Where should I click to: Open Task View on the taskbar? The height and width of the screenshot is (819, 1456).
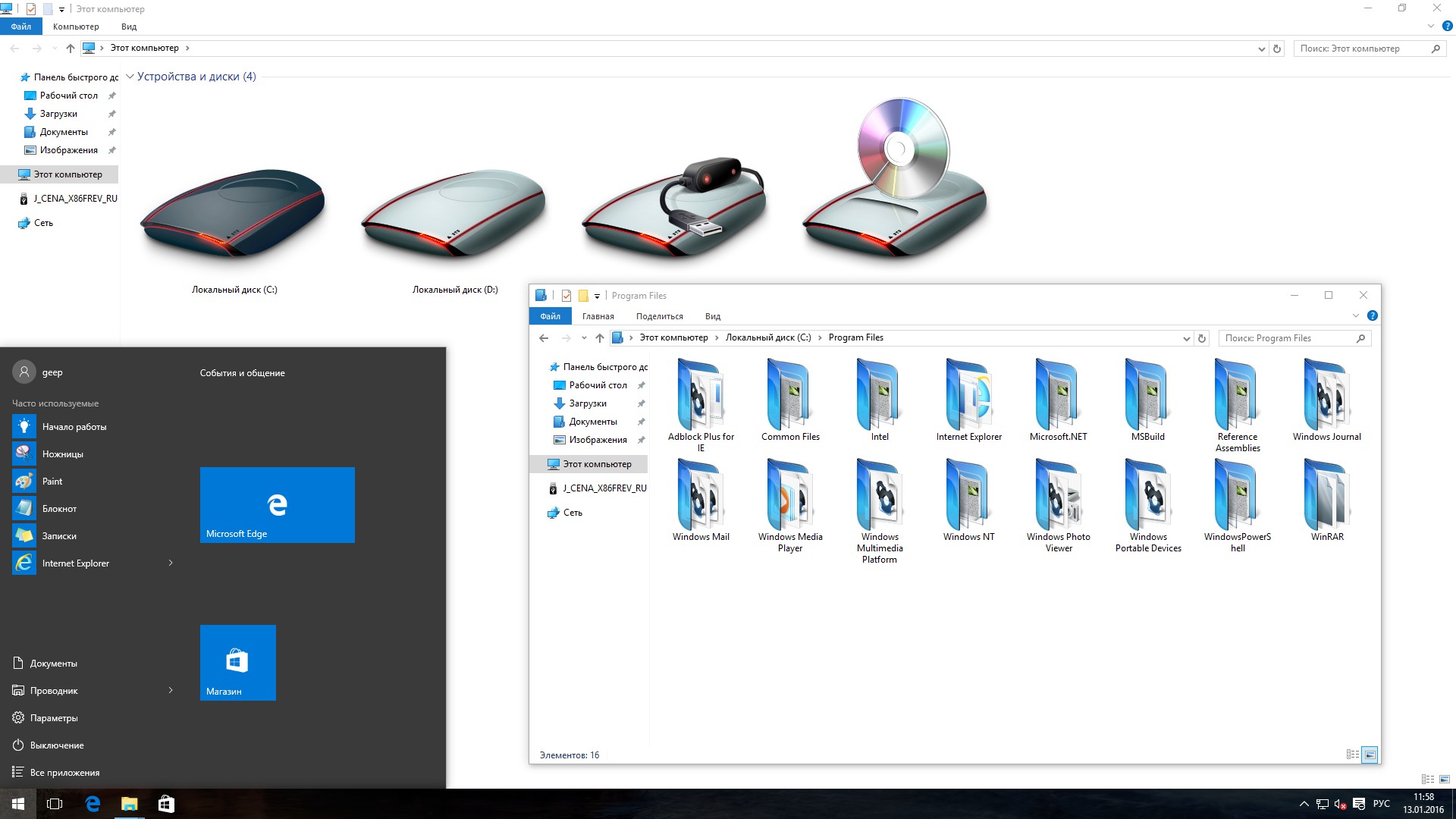(55, 804)
